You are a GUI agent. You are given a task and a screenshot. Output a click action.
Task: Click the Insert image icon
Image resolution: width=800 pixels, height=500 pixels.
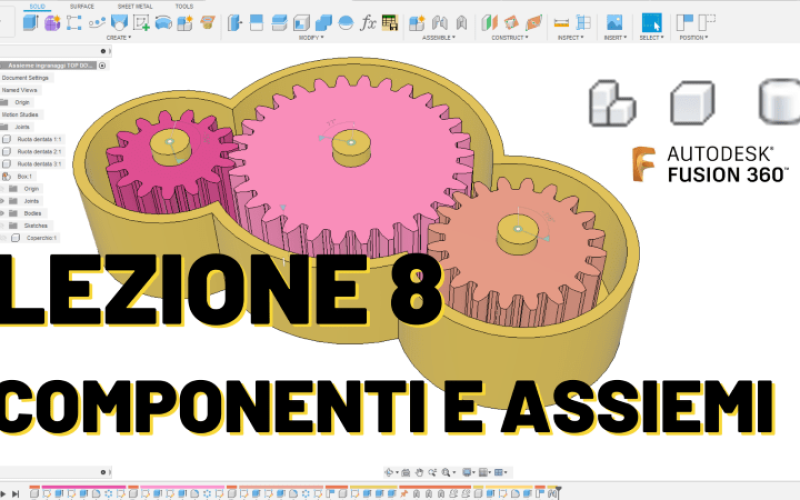tap(614, 23)
